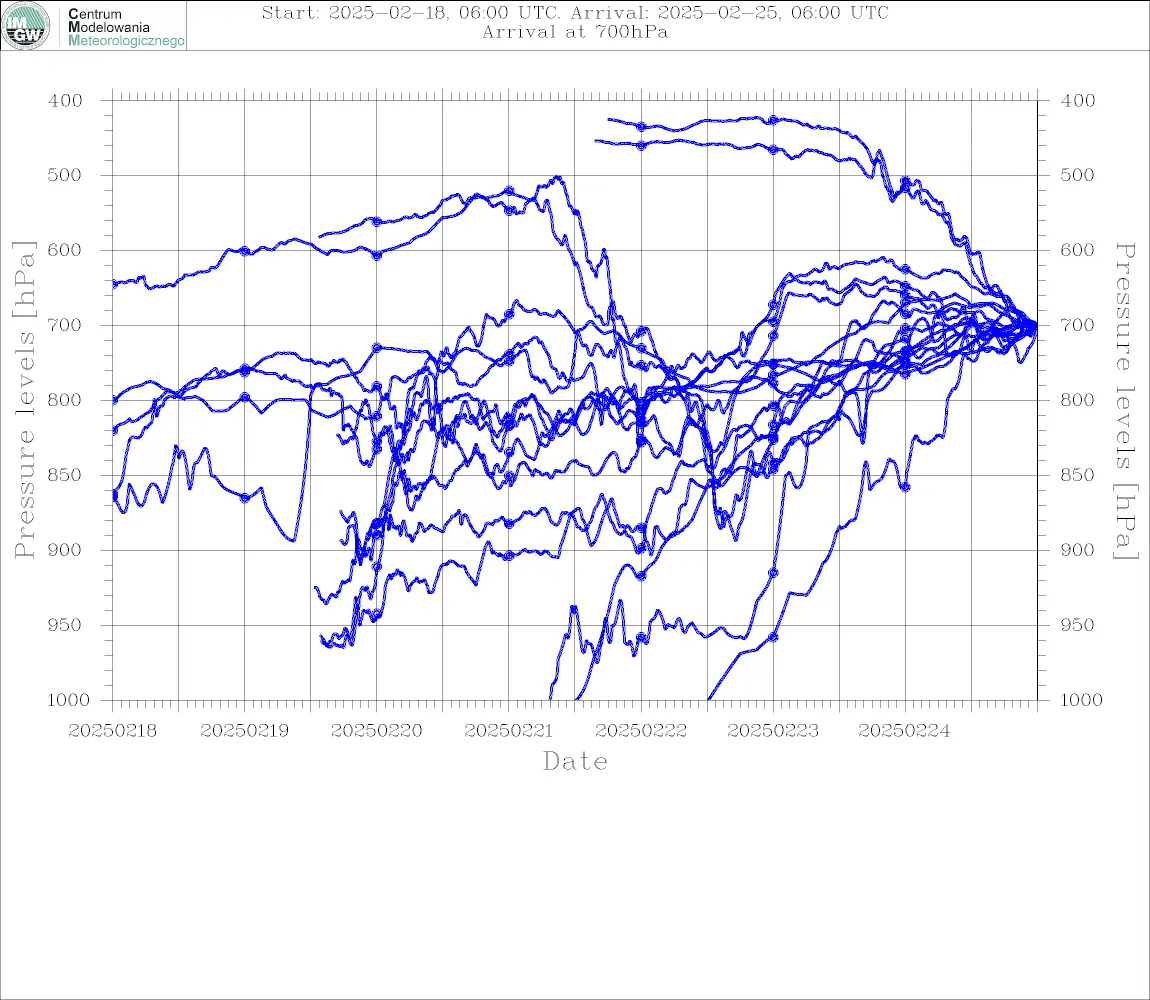Click the right axis value 950
Screen dimensions: 1150x1000
tap(1077, 624)
